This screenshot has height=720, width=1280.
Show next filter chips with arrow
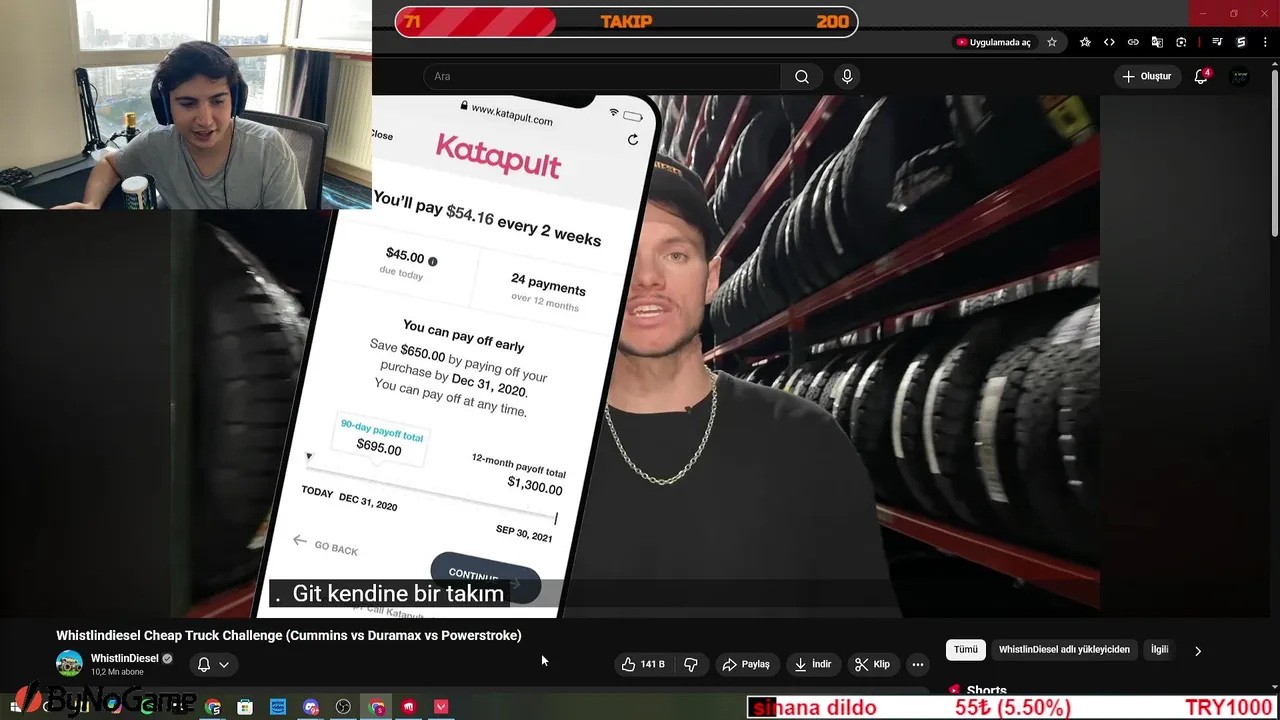tap(1198, 651)
